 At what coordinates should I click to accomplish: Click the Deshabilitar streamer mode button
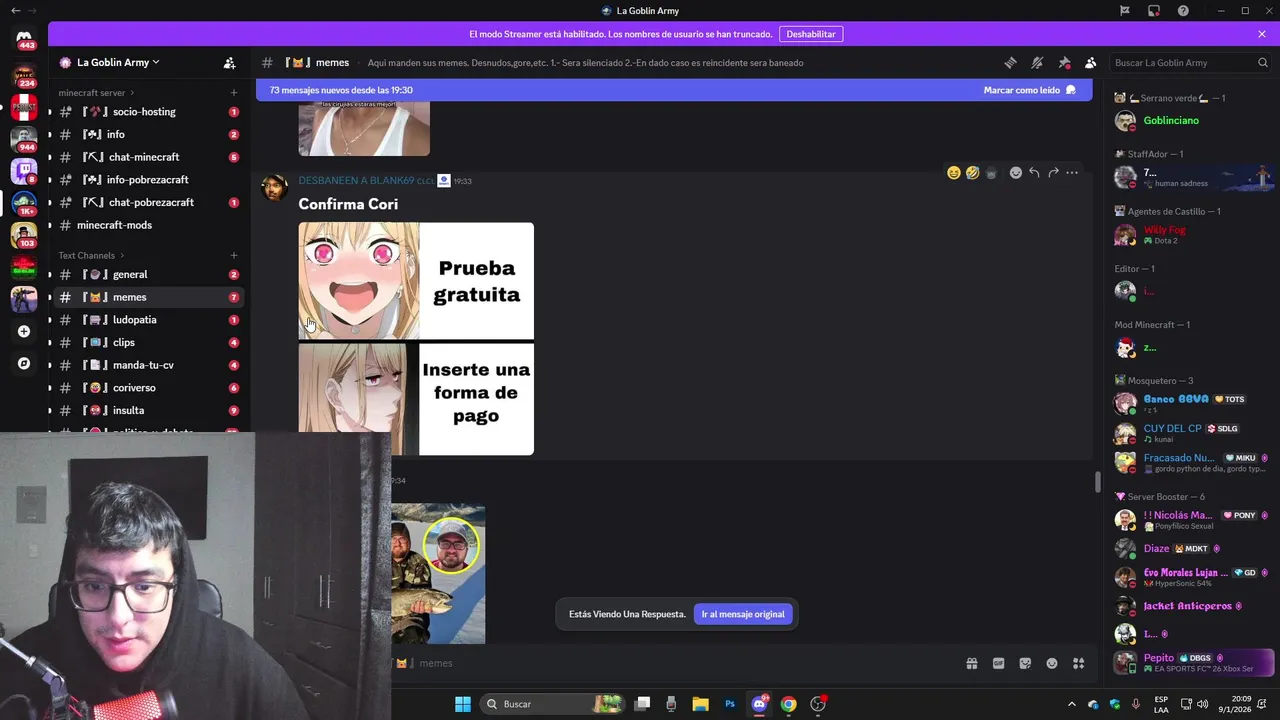click(811, 34)
